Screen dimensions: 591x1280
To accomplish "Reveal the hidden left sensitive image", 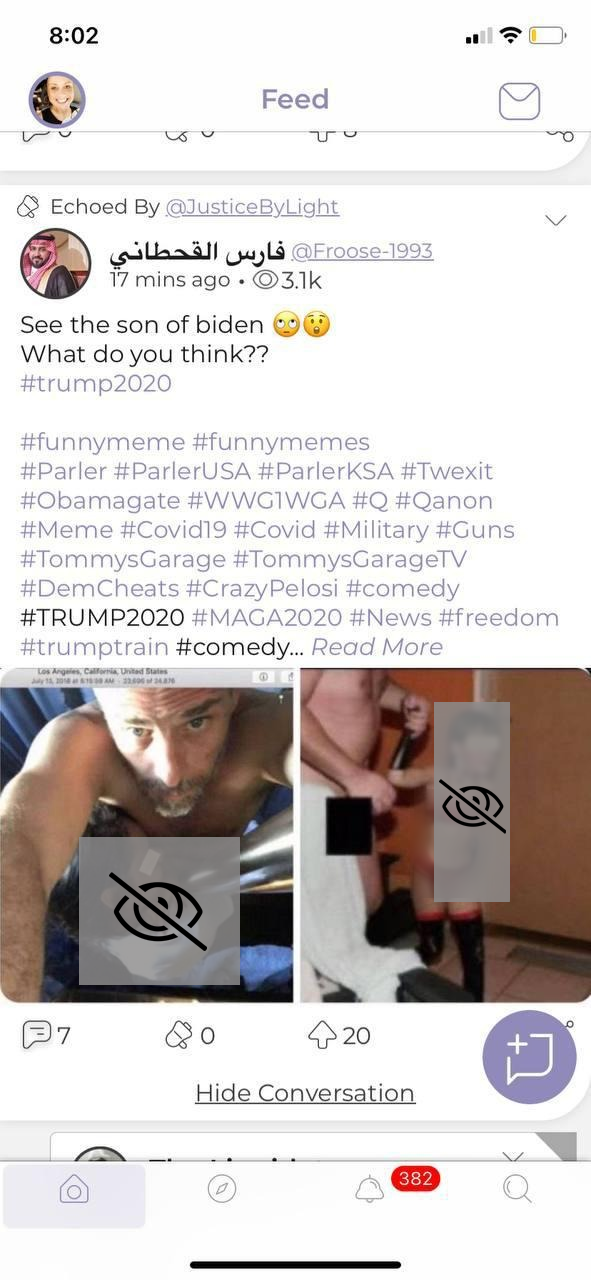I will [x=159, y=911].
